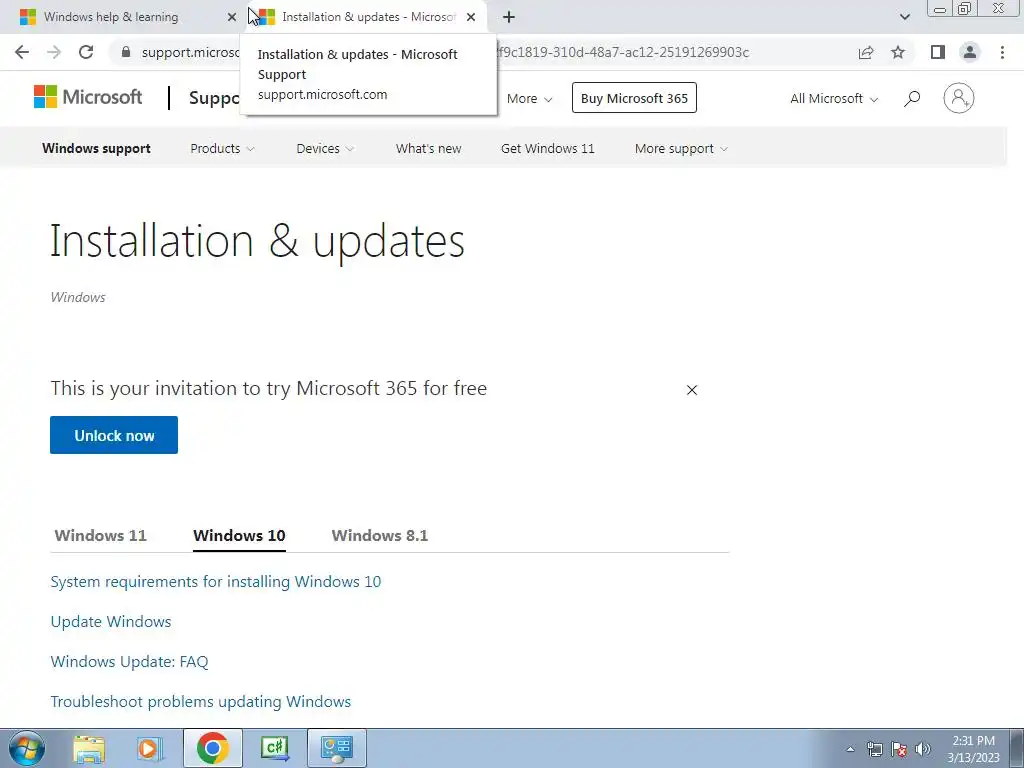Open the Action Center flag icon
The height and width of the screenshot is (768, 1024).
[x=899, y=750]
